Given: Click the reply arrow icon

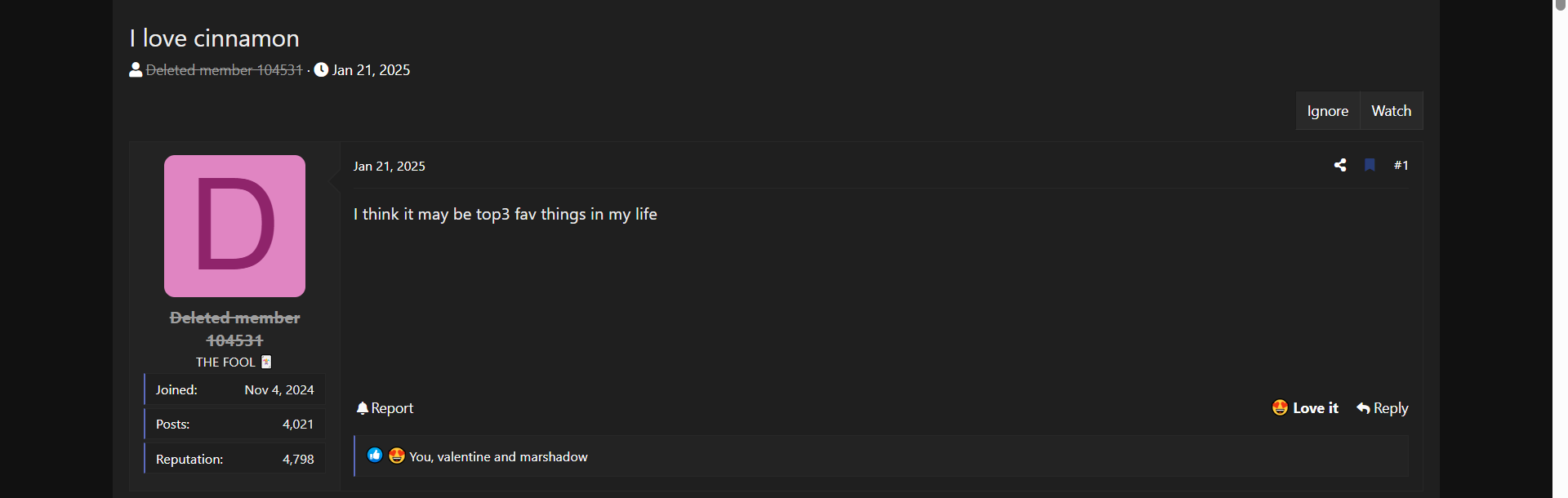Looking at the screenshot, I should [1363, 408].
